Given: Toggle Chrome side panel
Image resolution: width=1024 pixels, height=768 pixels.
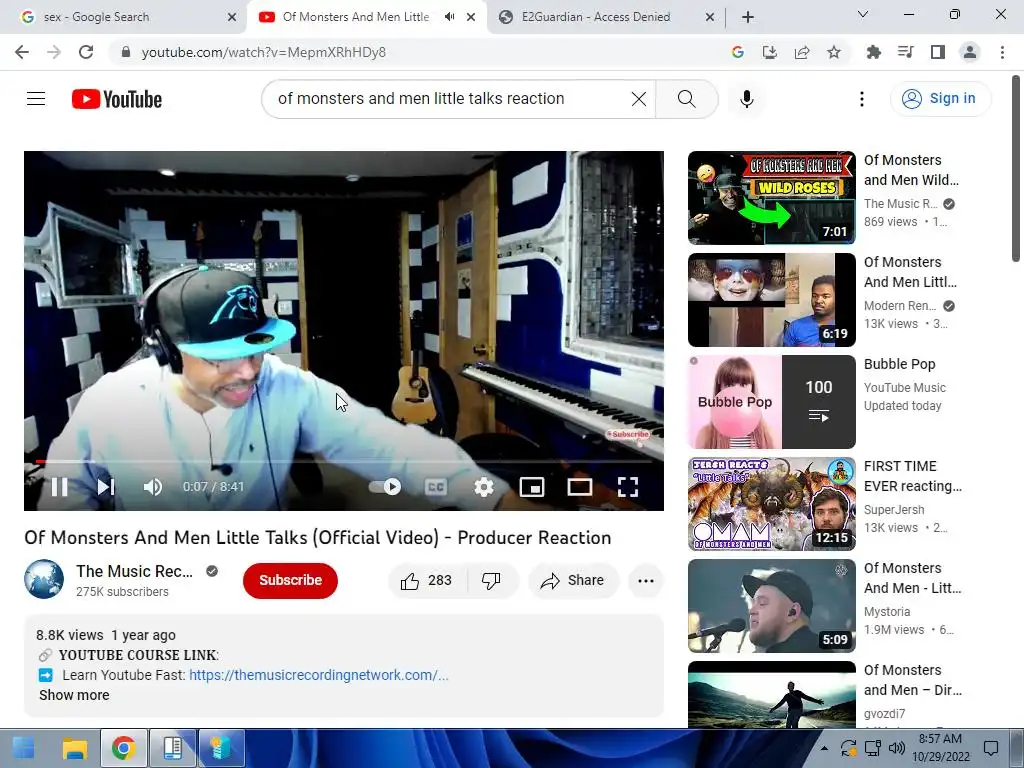Looking at the screenshot, I should pos(938,52).
